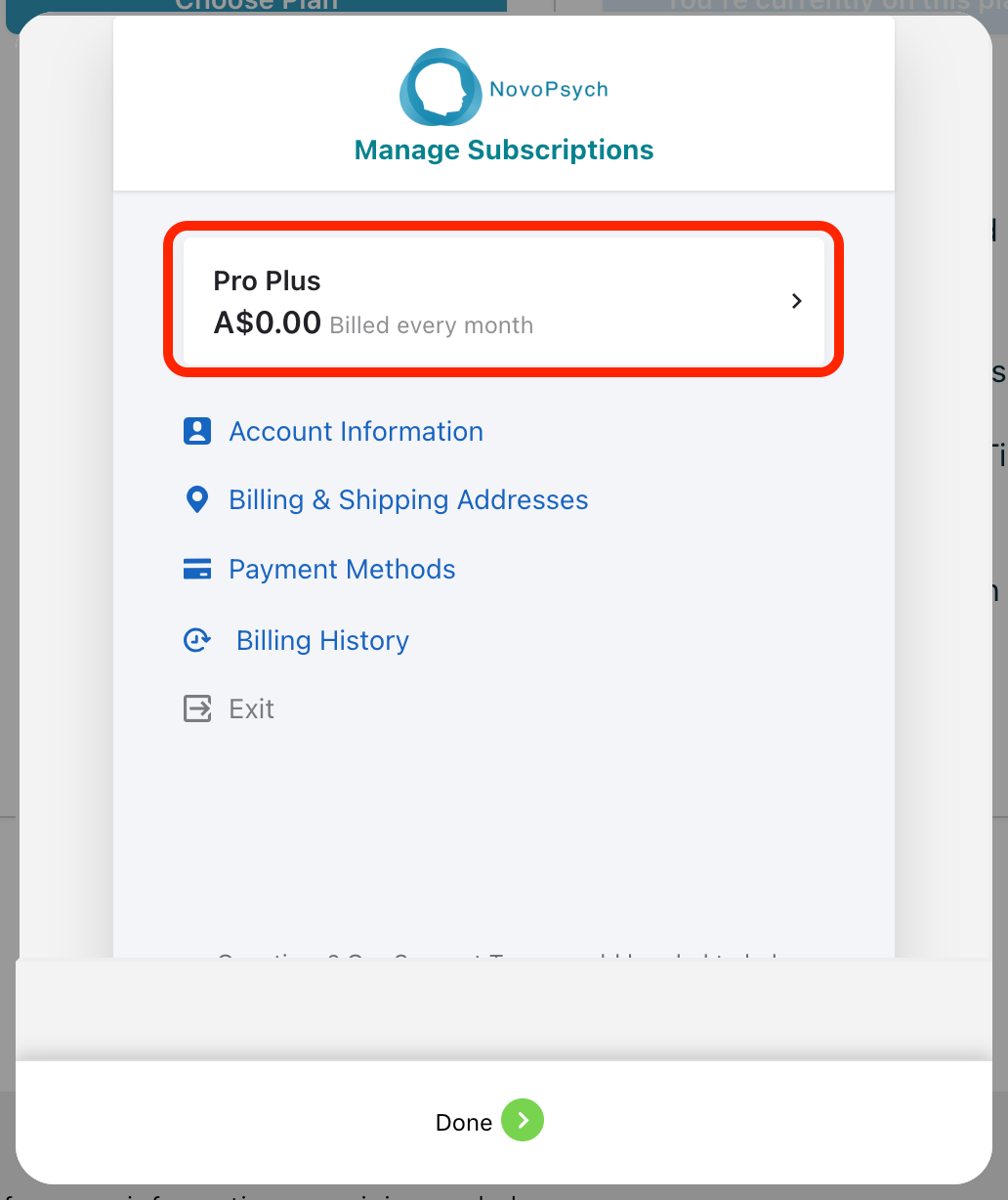The image size is (1008, 1200).
Task: Click the Account Information person icon
Action: click(197, 431)
